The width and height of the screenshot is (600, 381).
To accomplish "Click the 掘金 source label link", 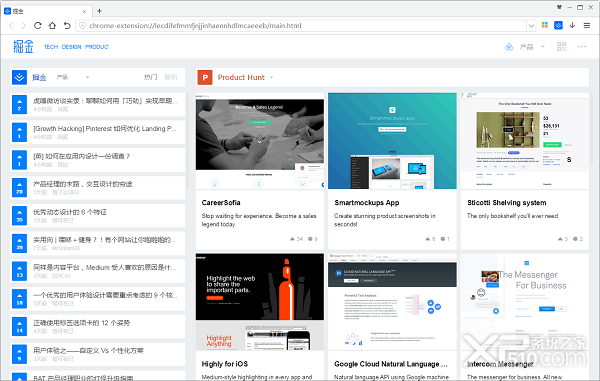I will tap(39, 77).
